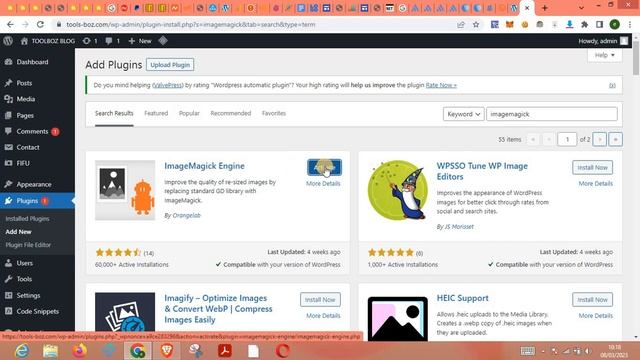640x360 pixels.
Task: Install WPSSO Tune WP Image Editors
Action: [x=592, y=167]
